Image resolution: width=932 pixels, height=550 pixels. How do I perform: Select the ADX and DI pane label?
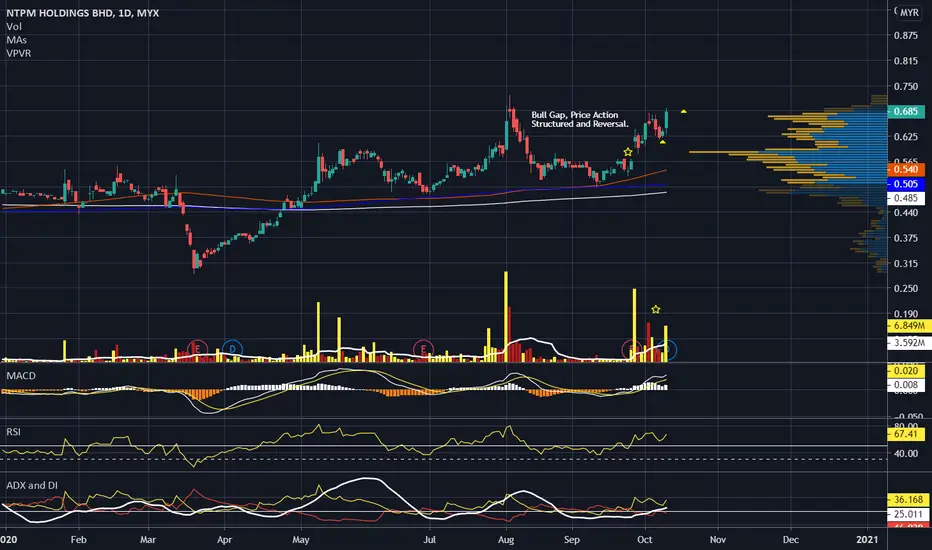click(32, 485)
